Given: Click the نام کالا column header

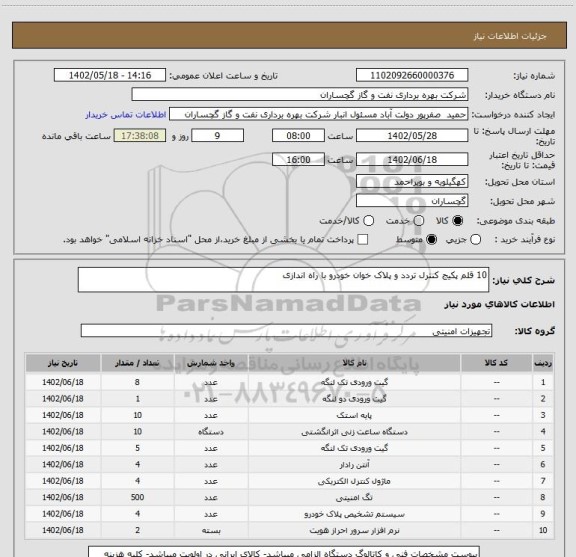Looking at the screenshot, I should pos(354,363).
